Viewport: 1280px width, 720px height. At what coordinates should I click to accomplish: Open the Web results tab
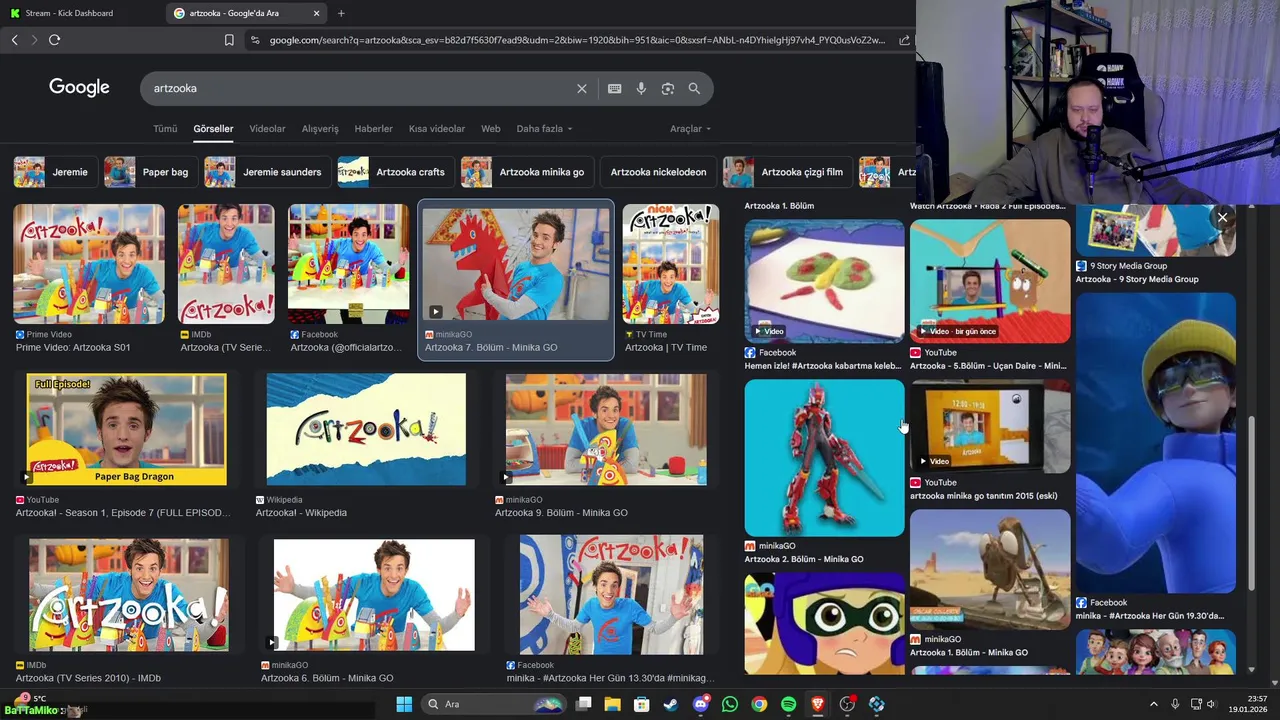pos(491,129)
